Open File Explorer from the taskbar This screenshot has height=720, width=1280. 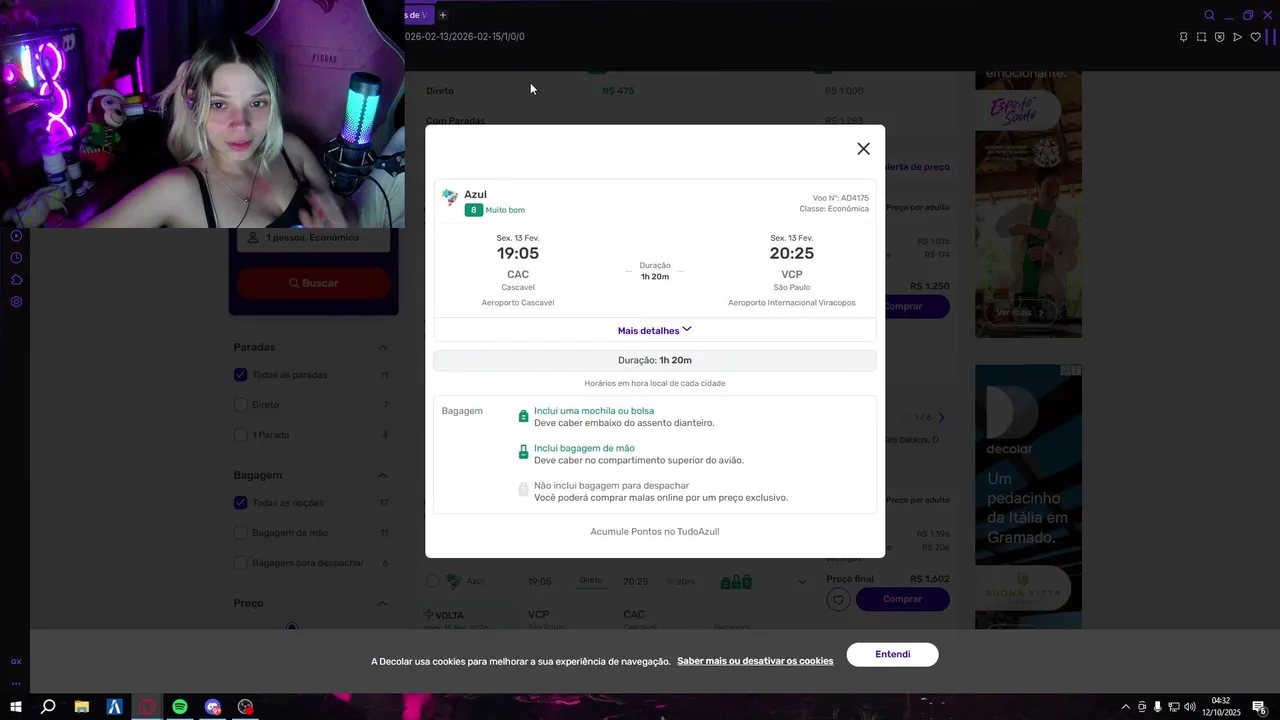click(81, 707)
